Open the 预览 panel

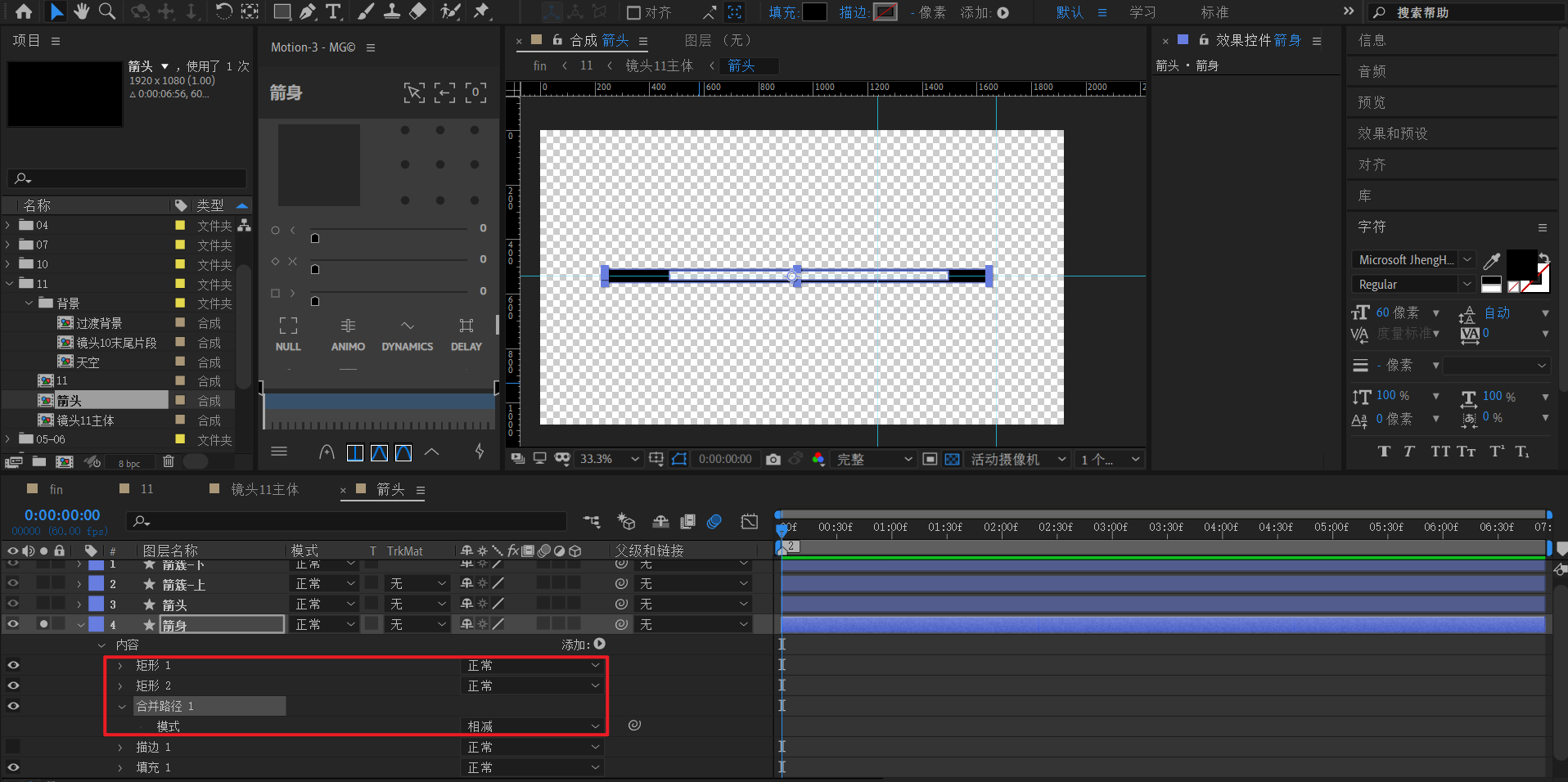(x=1372, y=102)
